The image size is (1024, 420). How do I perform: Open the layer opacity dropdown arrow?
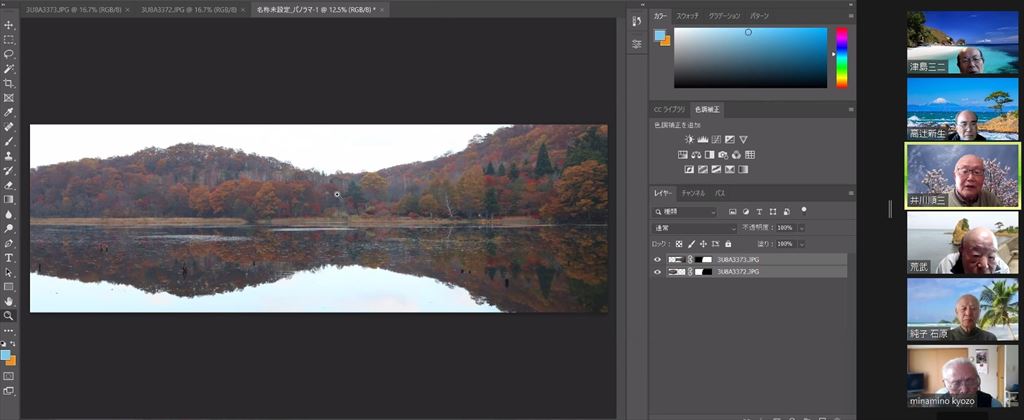[x=802, y=228]
